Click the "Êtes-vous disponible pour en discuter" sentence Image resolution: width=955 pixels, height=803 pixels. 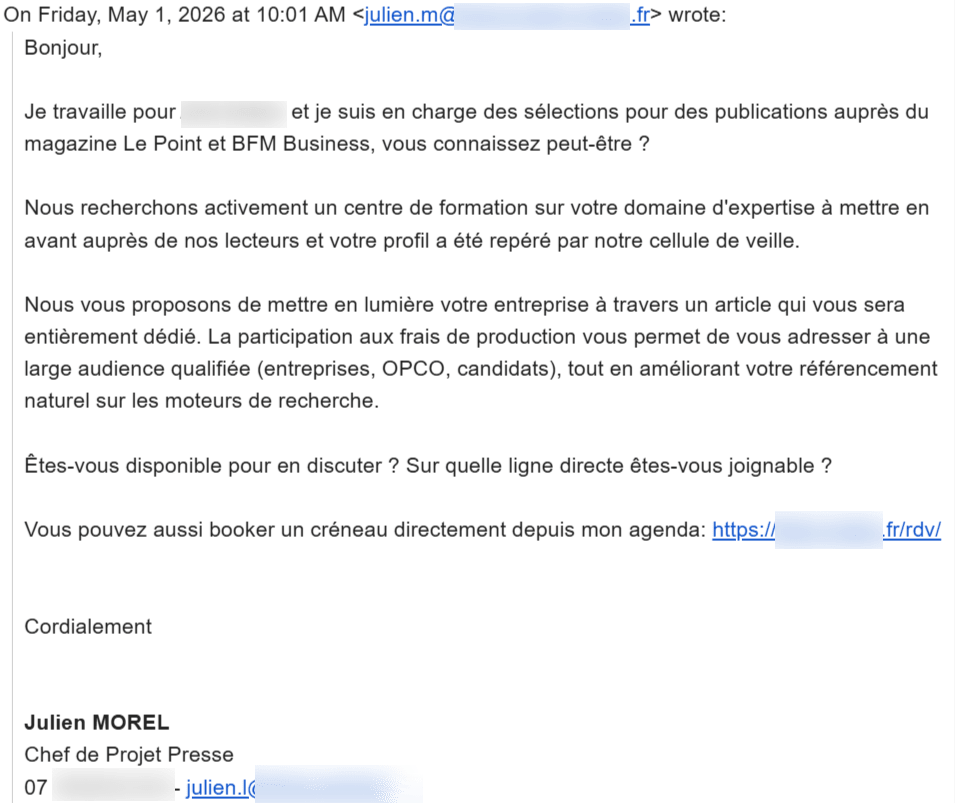[x=211, y=465]
